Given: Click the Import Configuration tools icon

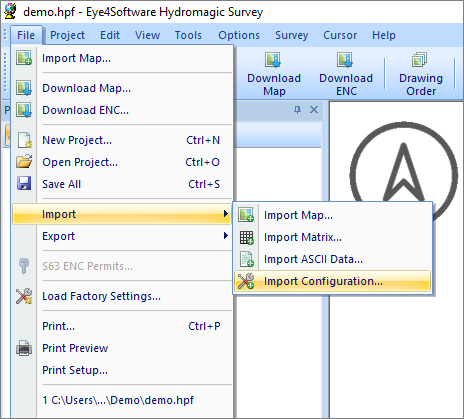Looking at the screenshot, I should click(246, 281).
